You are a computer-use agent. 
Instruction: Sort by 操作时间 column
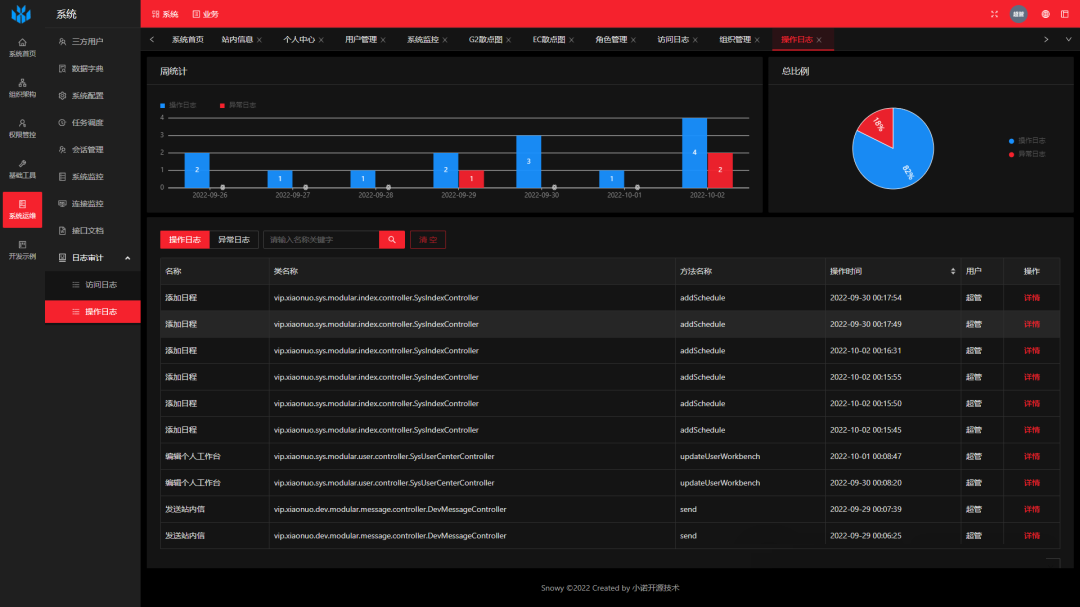click(952, 271)
